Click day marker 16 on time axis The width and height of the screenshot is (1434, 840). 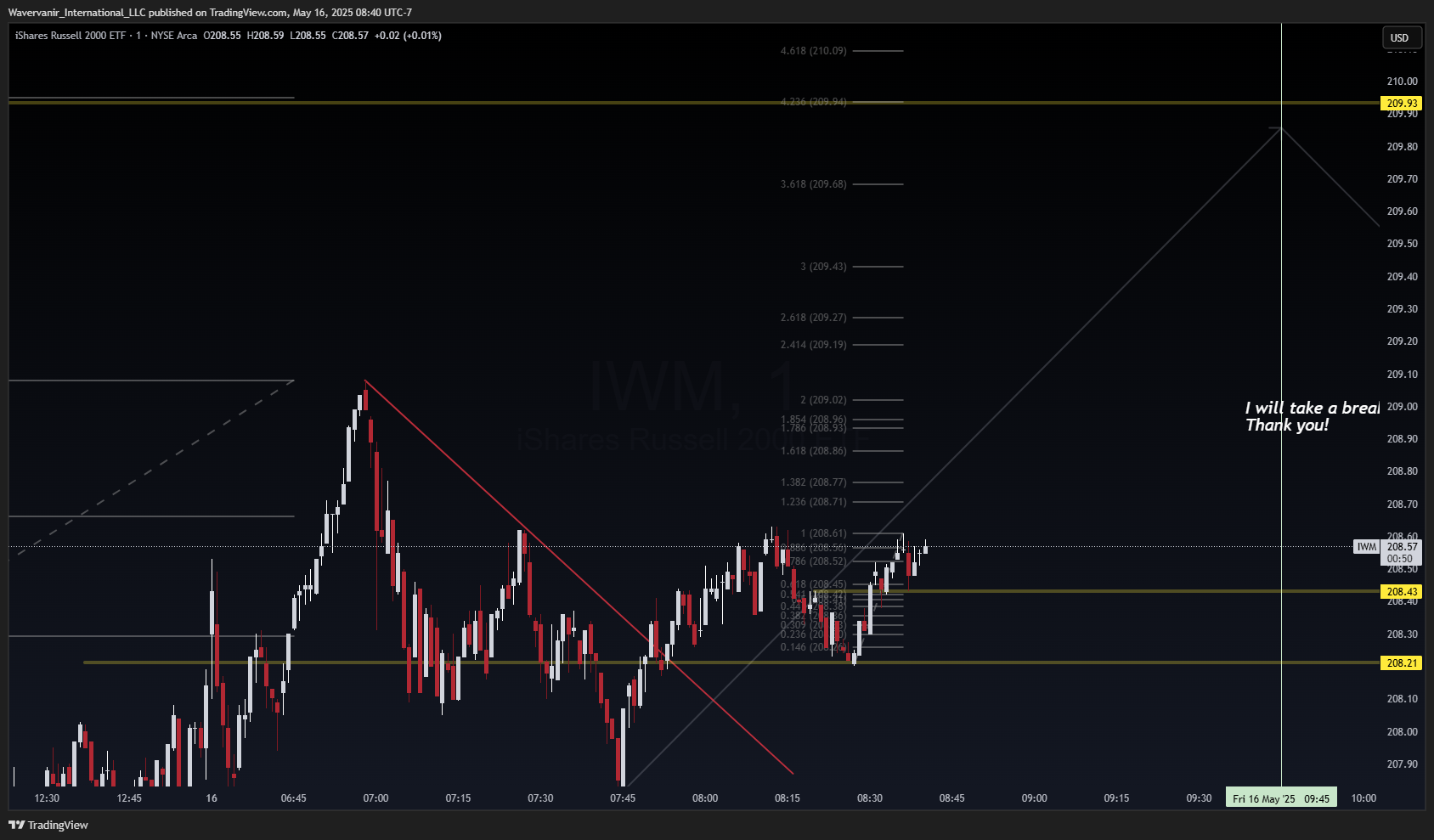pos(212,798)
